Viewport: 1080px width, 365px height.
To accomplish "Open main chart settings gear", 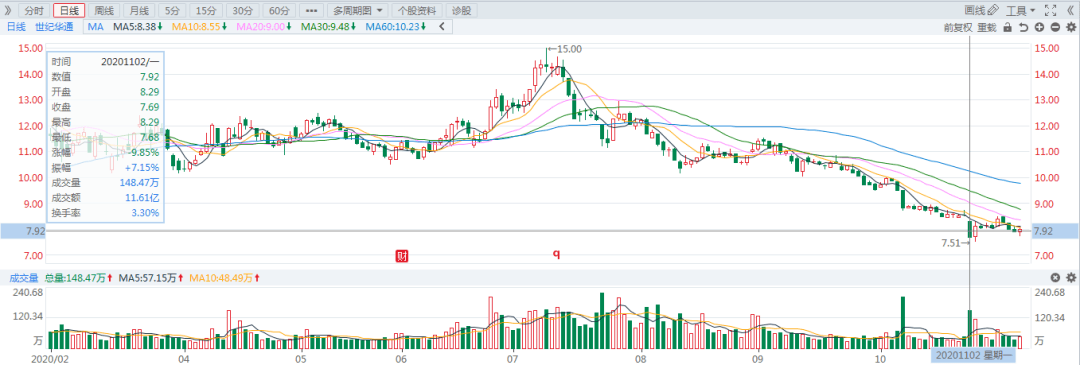I will pos(1070,28).
